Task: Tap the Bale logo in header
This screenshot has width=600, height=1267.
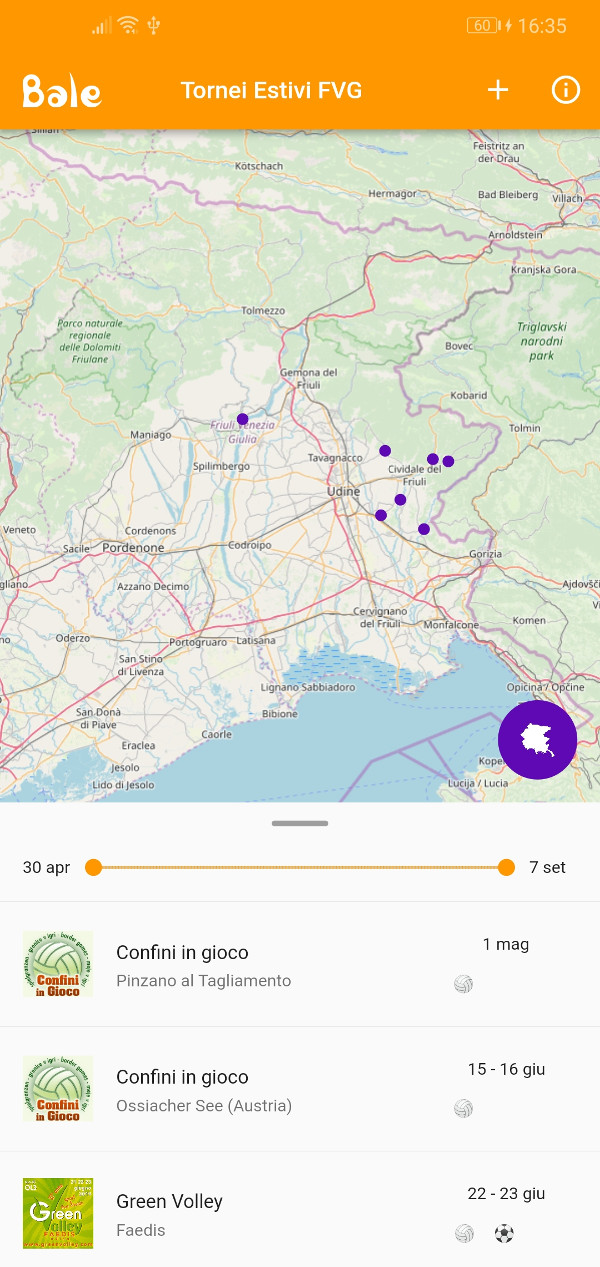Action: click(x=62, y=91)
